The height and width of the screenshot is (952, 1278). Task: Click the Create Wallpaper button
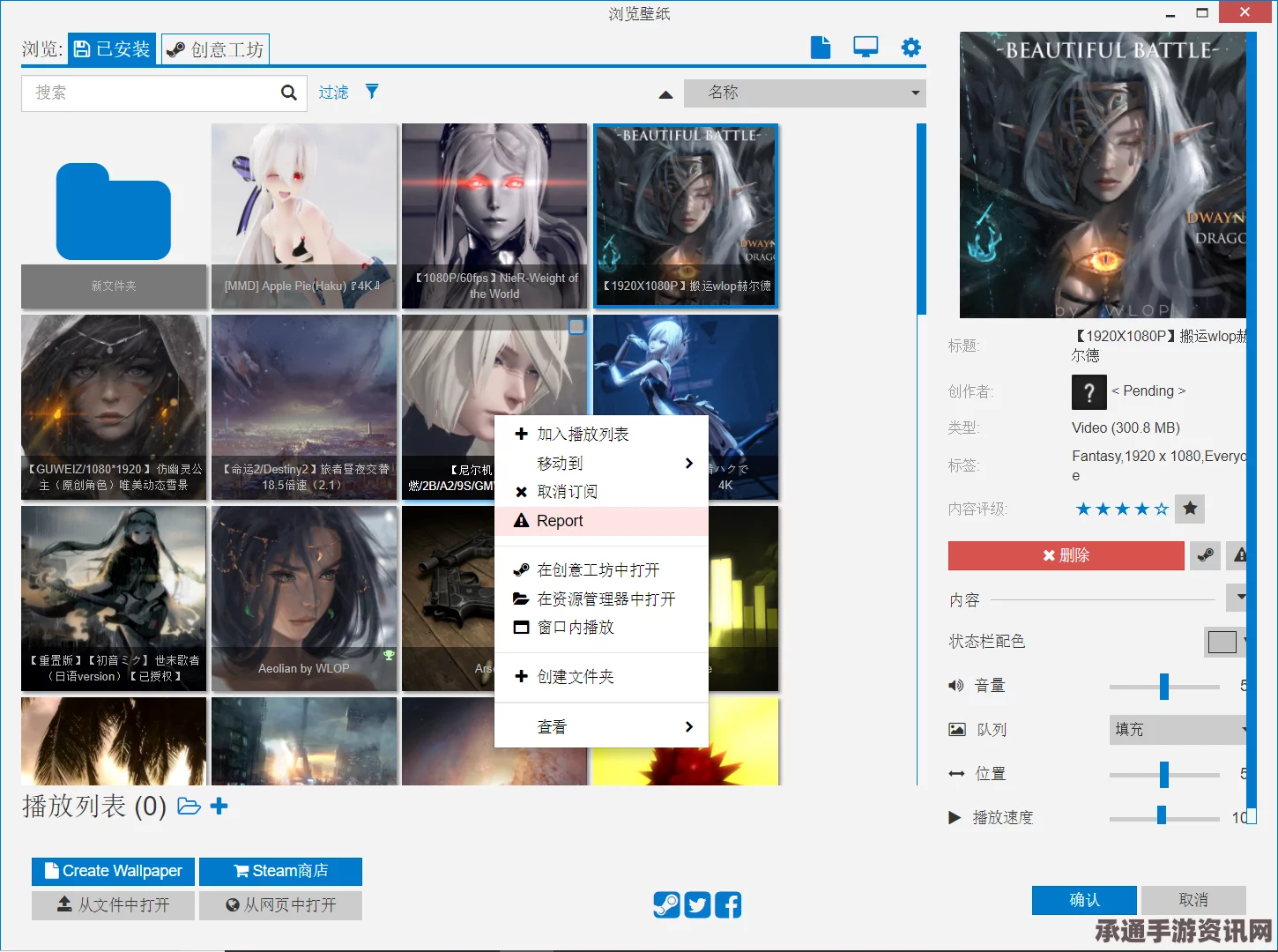(x=113, y=871)
